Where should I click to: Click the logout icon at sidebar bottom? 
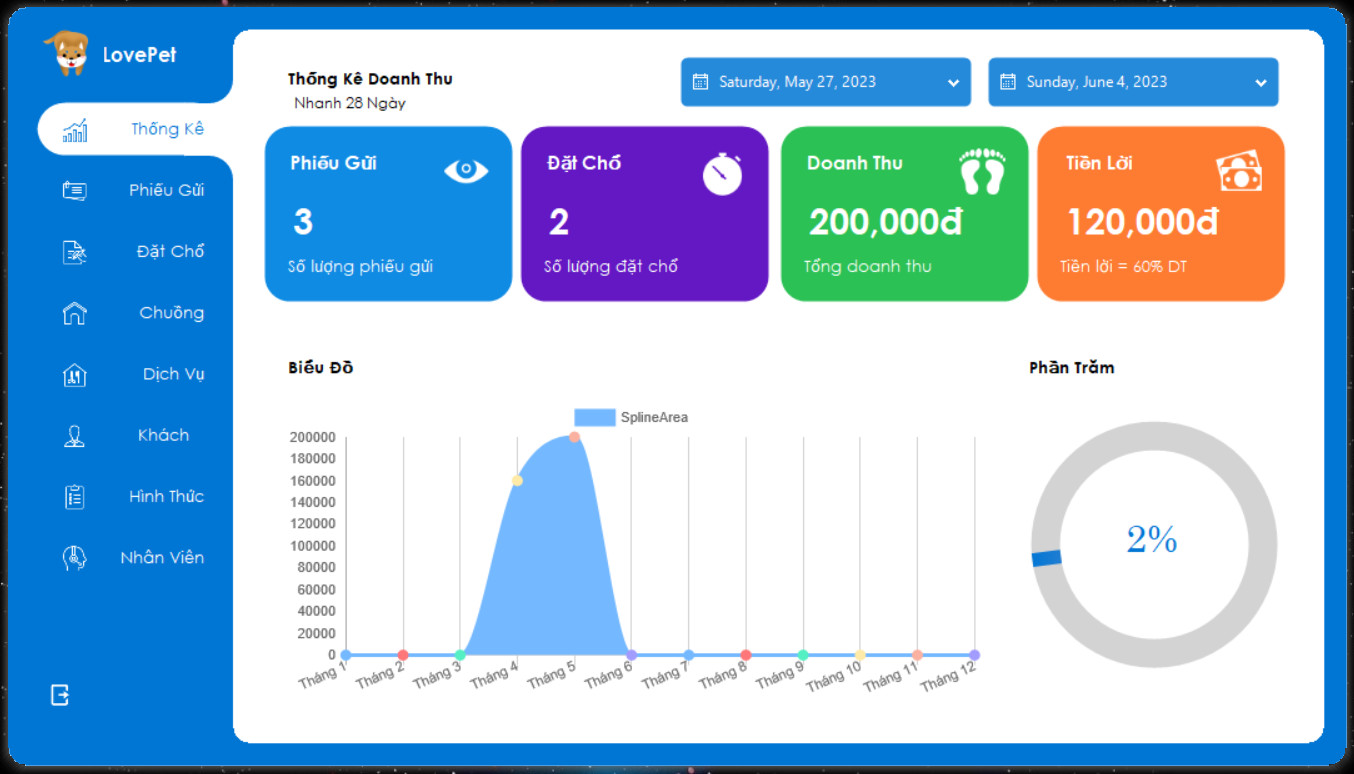pos(60,695)
